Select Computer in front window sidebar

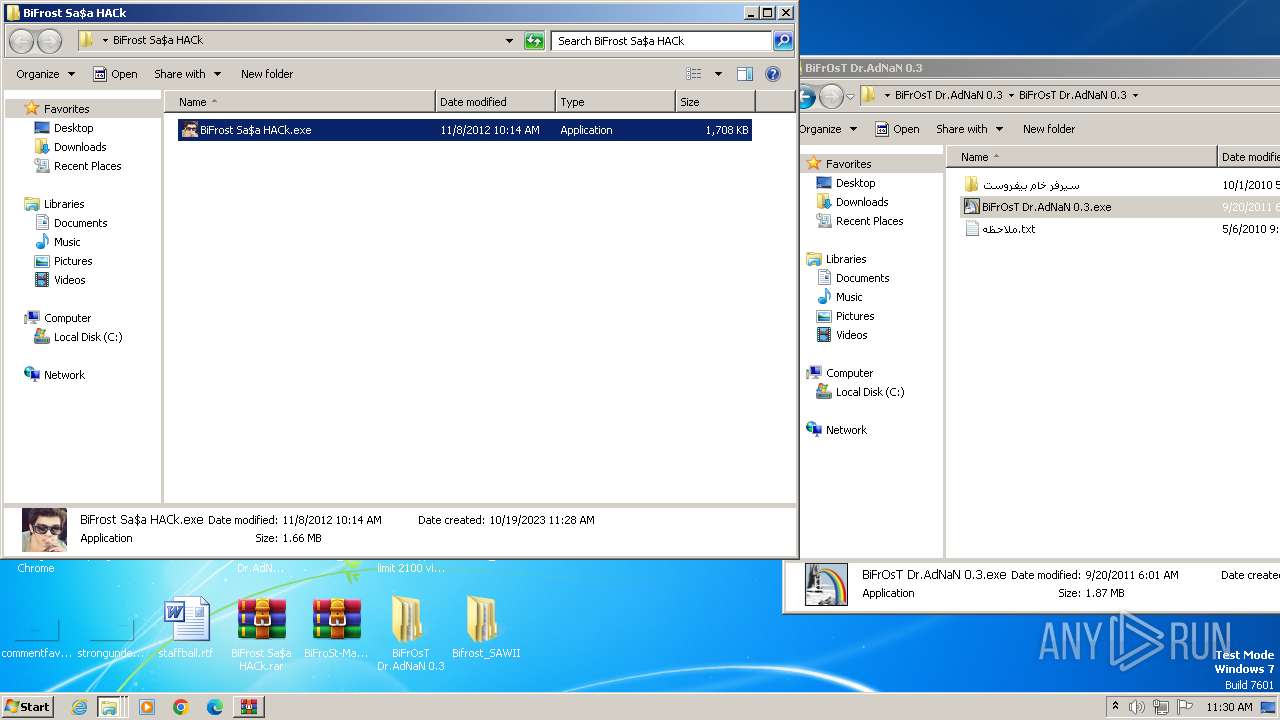(x=67, y=318)
